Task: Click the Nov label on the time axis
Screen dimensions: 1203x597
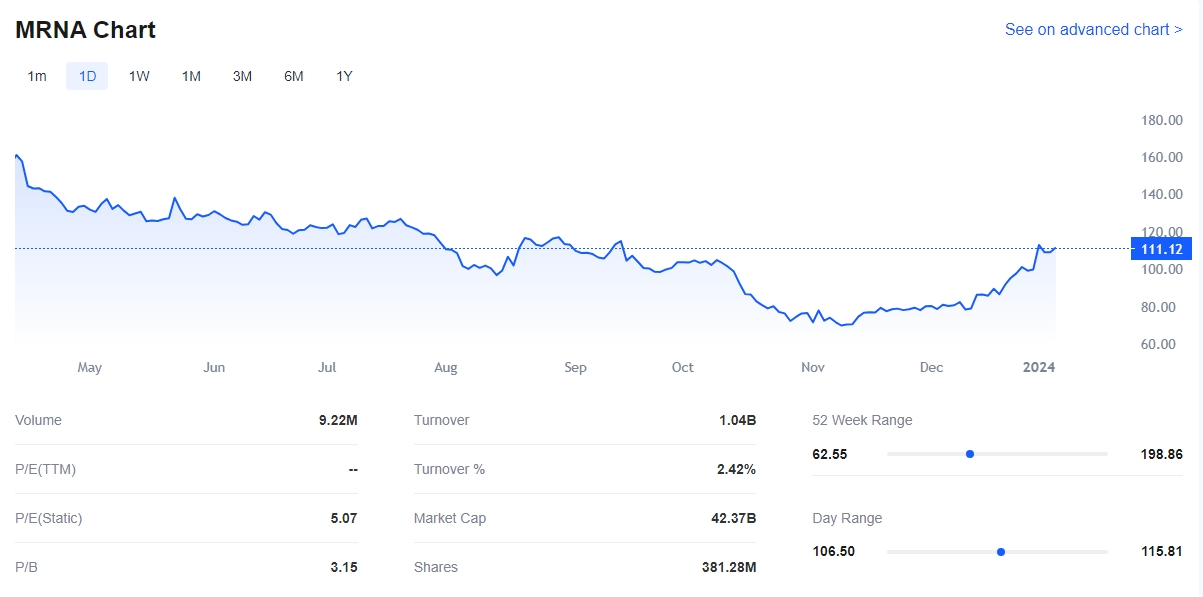Action: pos(813,367)
